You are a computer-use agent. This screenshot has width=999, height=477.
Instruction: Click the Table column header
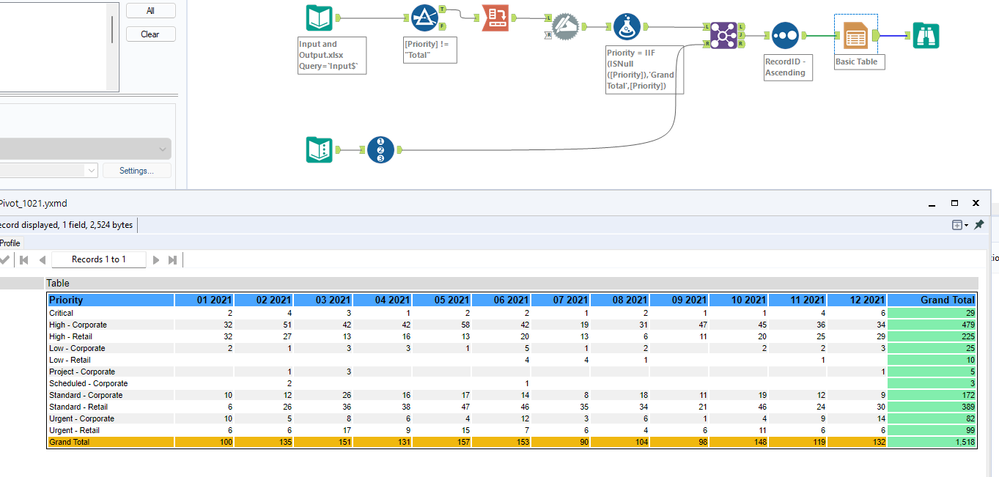pyautogui.click(x=511, y=283)
